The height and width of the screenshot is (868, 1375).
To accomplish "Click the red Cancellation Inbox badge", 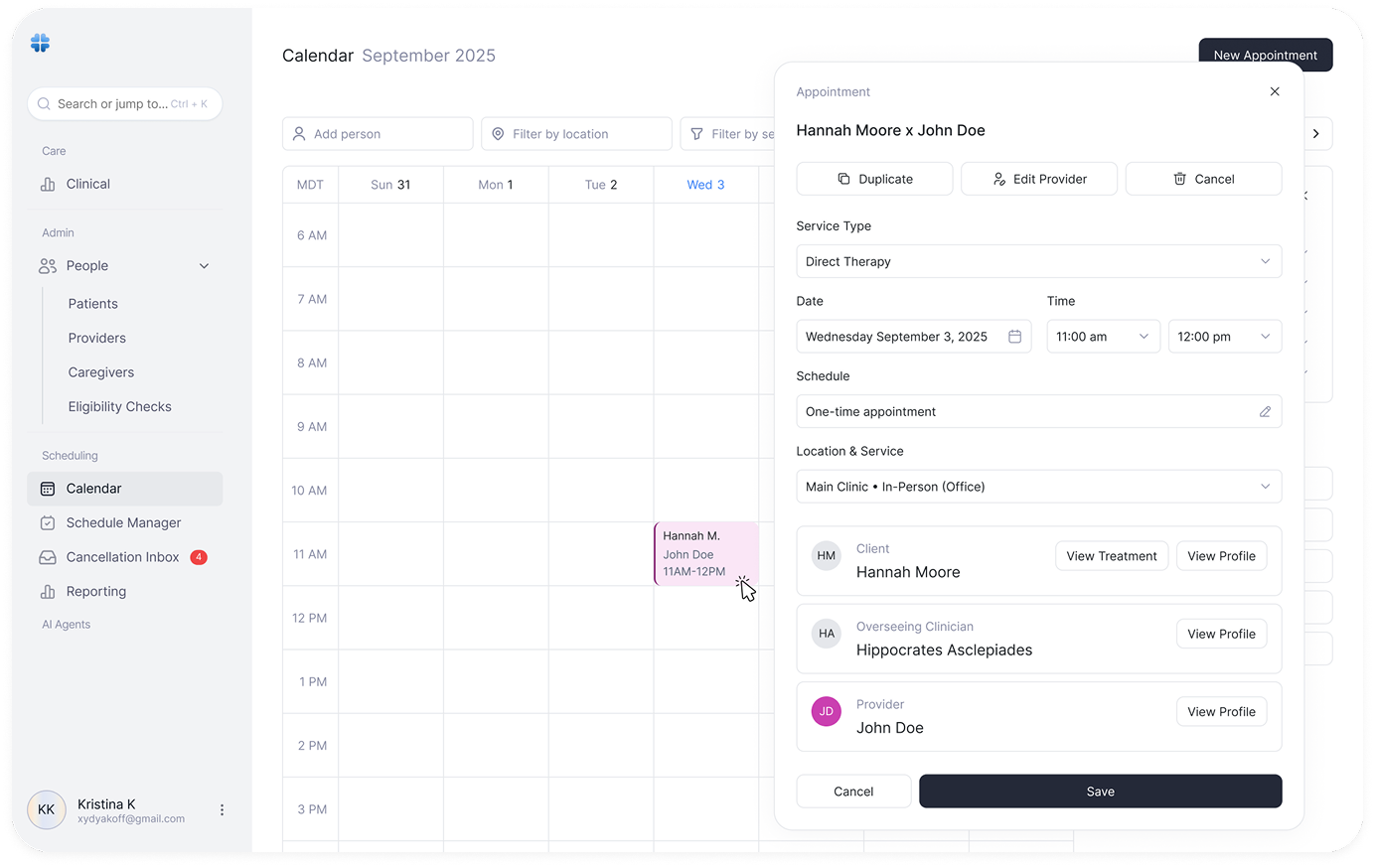I will coord(199,557).
